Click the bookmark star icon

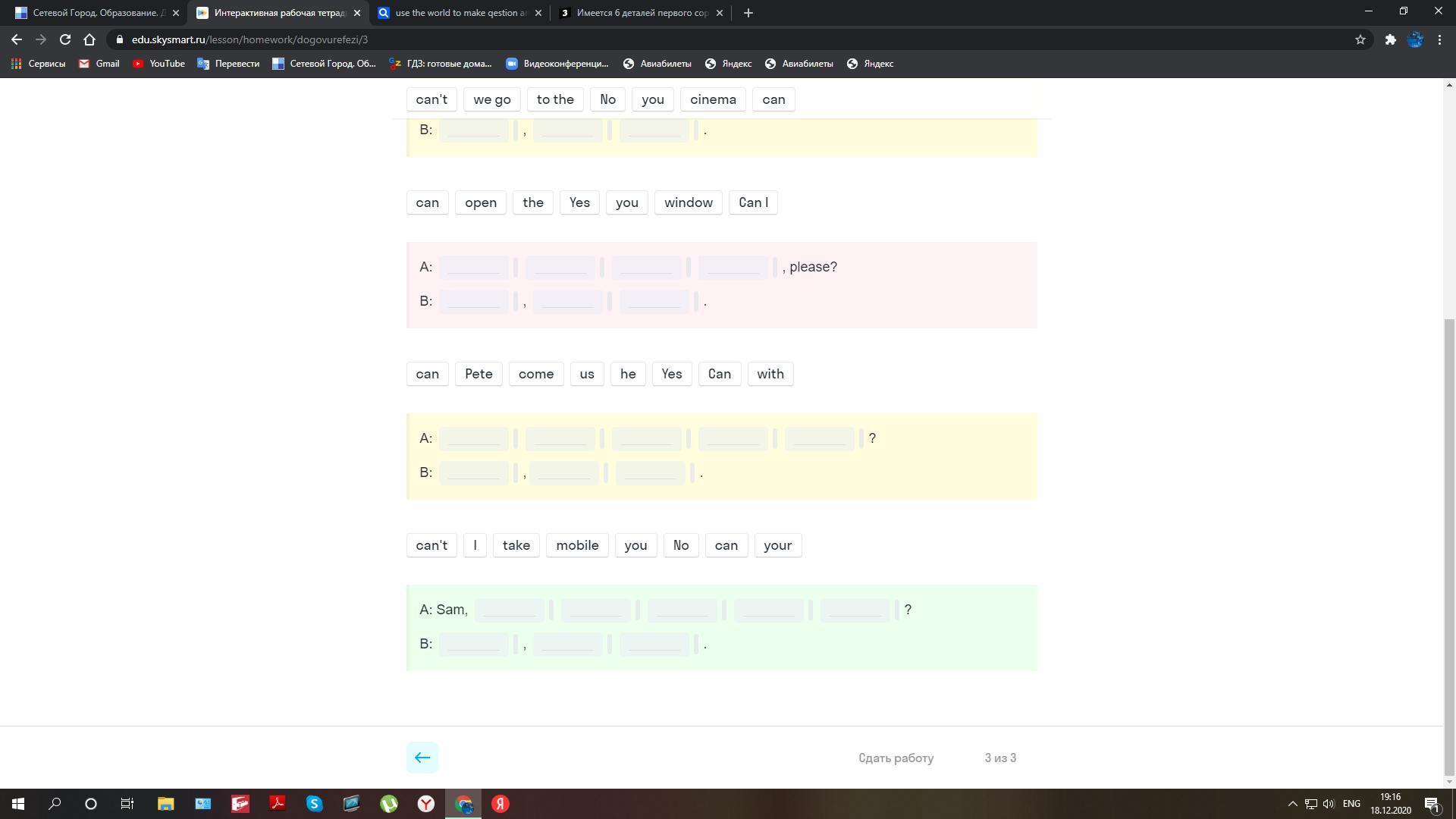pos(1360,39)
